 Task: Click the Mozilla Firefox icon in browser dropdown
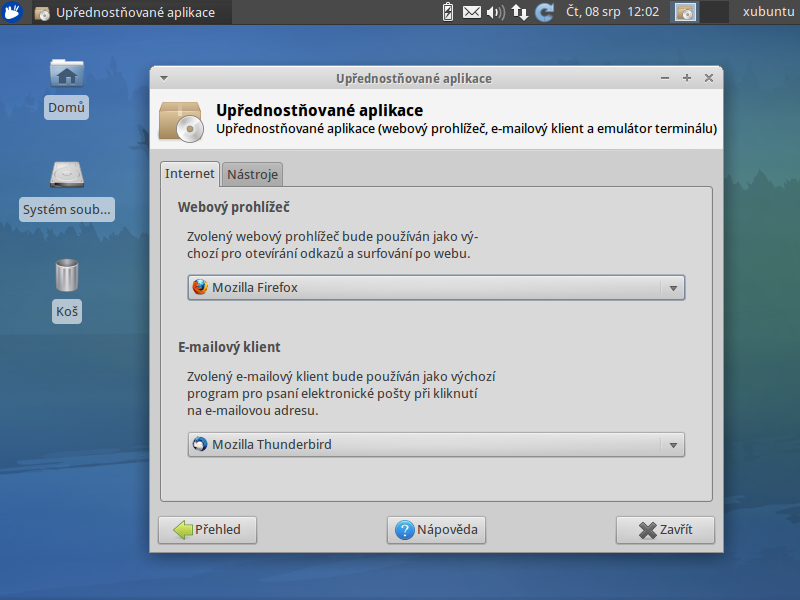(x=199, y=287)
